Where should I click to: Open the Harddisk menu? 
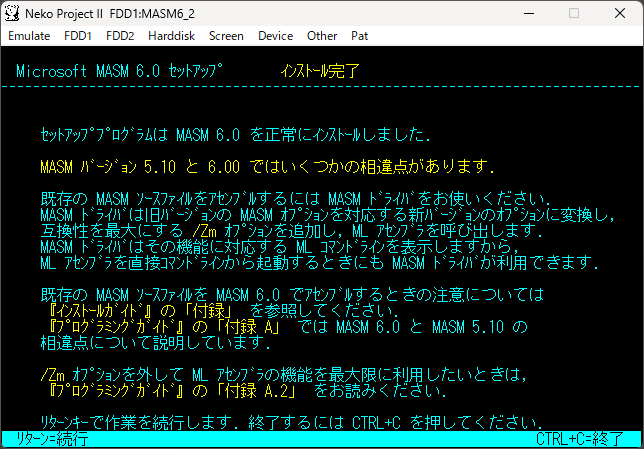(171, 36)
